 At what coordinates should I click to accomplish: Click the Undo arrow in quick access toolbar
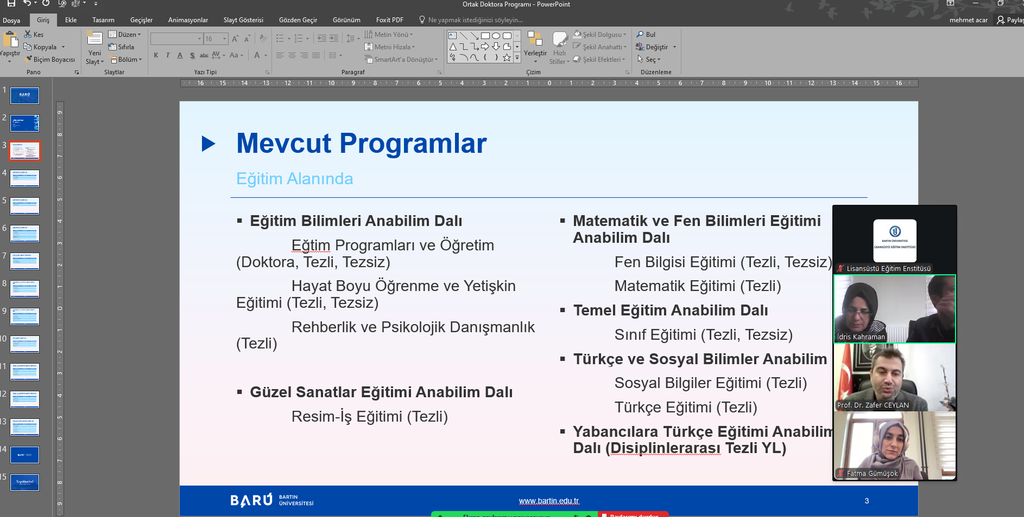coord(28,5)
